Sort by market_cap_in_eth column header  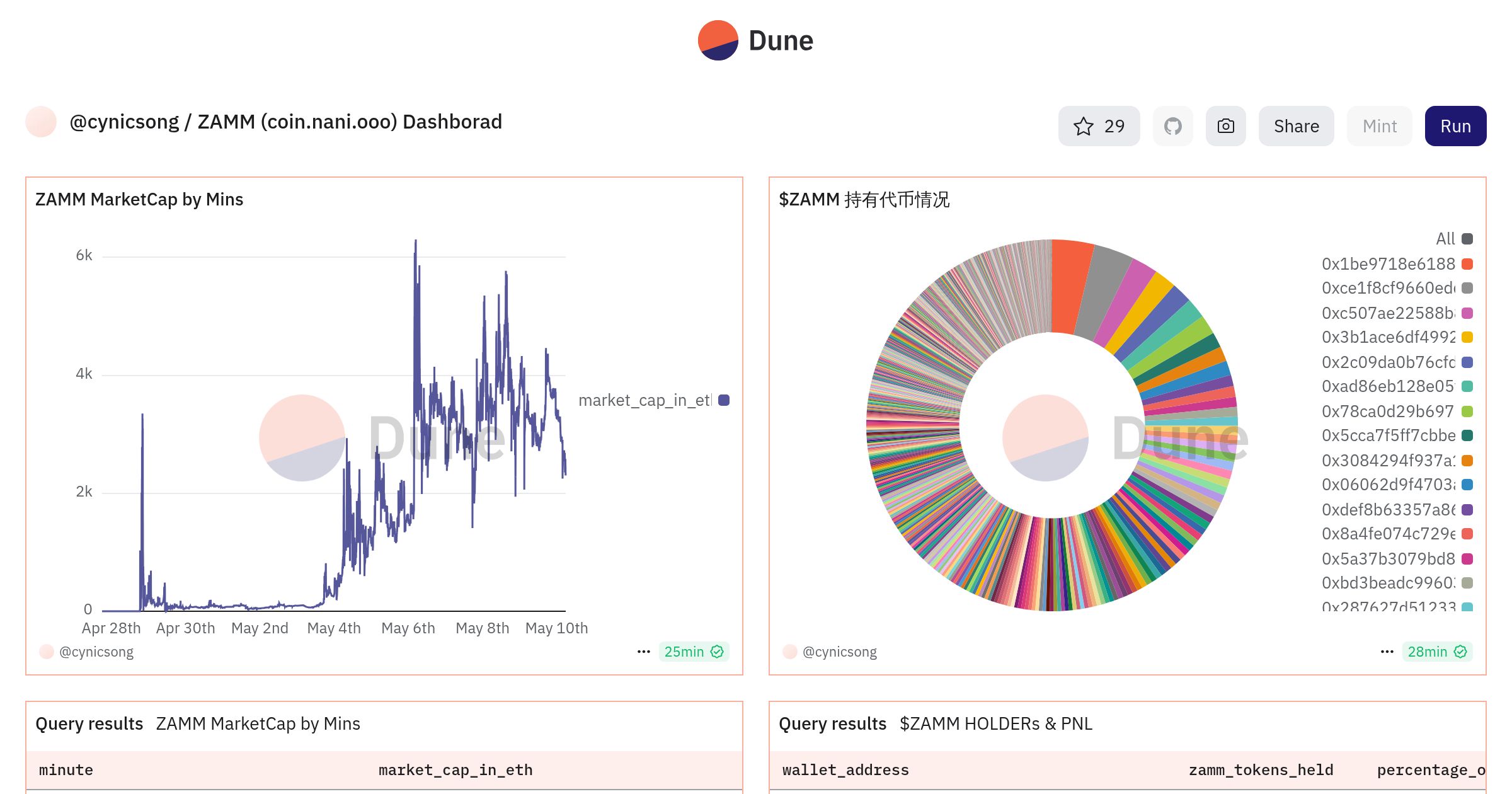(455, 770)
